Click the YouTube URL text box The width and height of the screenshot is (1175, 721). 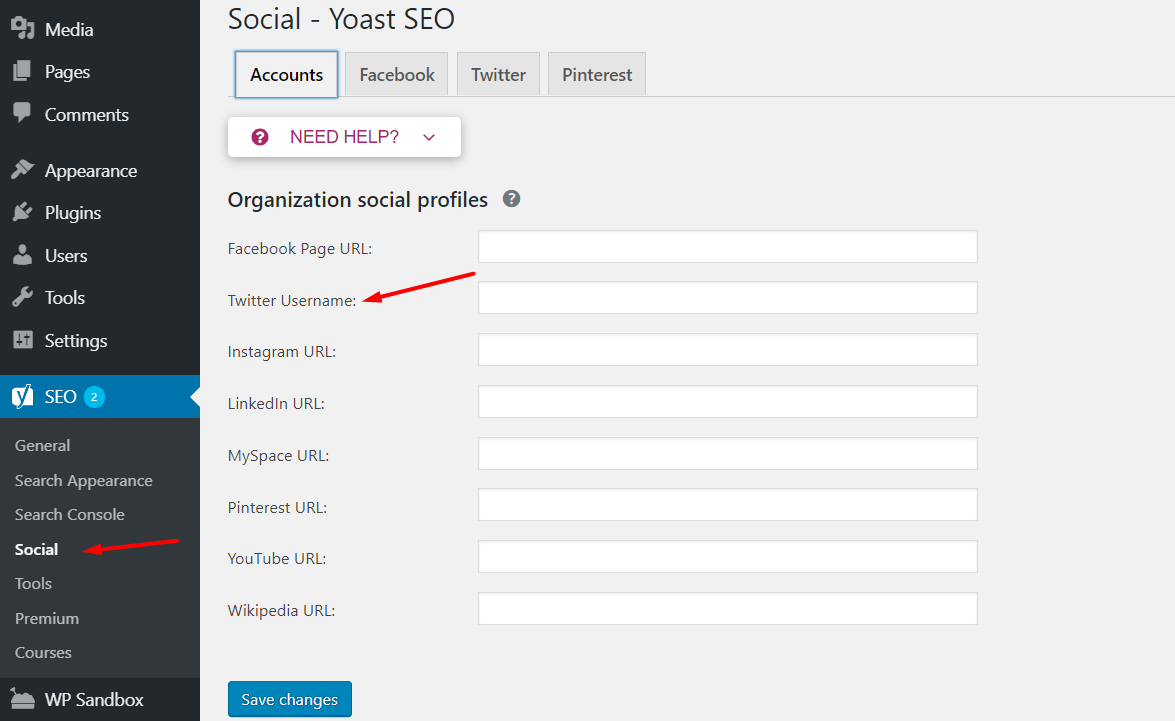coord(727,557)
